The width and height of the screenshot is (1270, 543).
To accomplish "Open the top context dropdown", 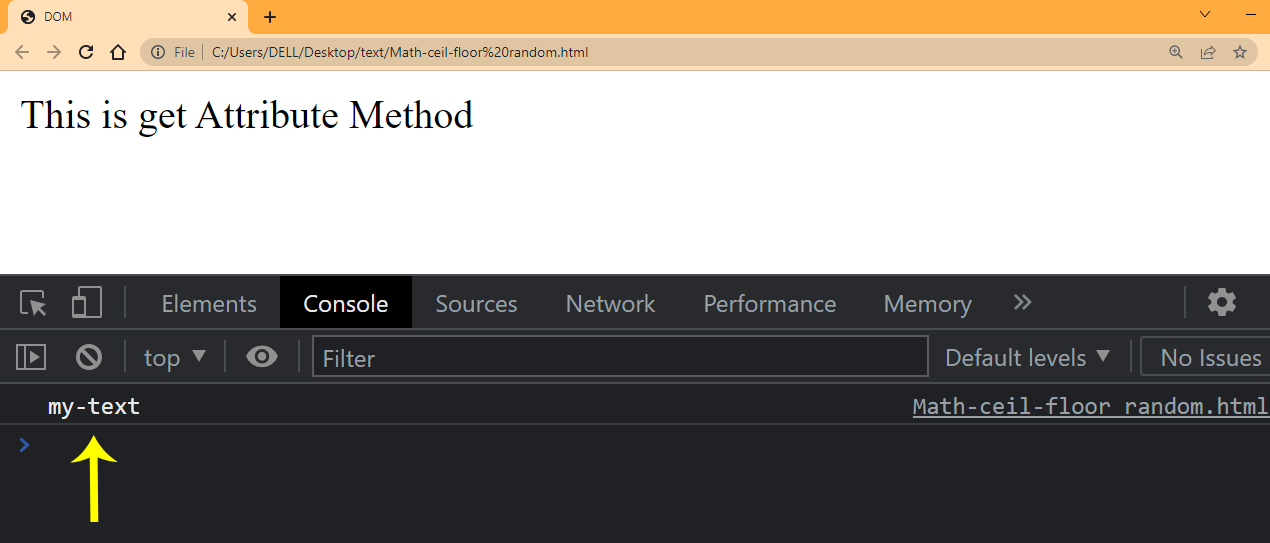I will coord(175,357).
